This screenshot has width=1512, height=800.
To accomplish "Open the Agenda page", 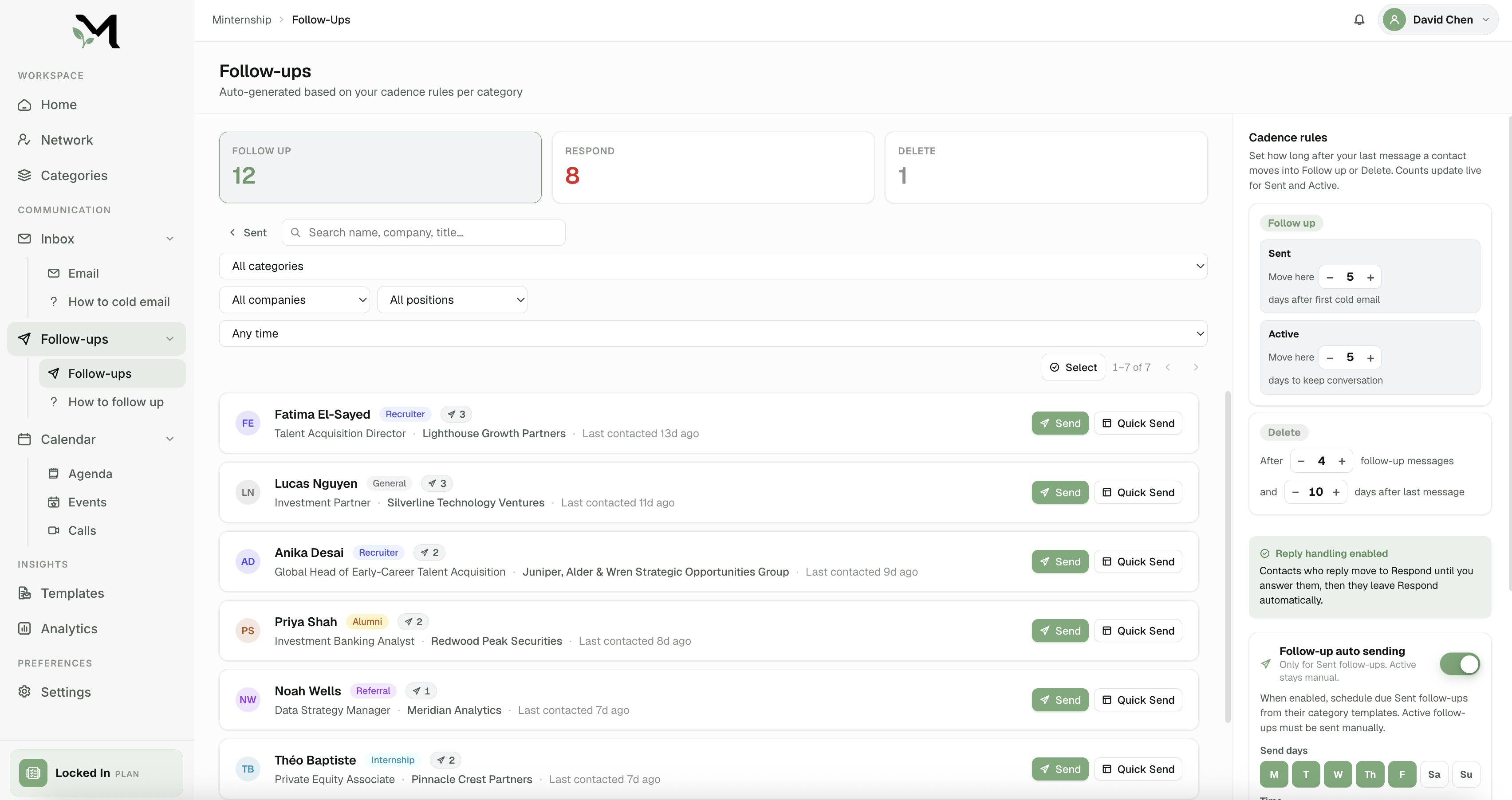I will (x=90, y=473).
